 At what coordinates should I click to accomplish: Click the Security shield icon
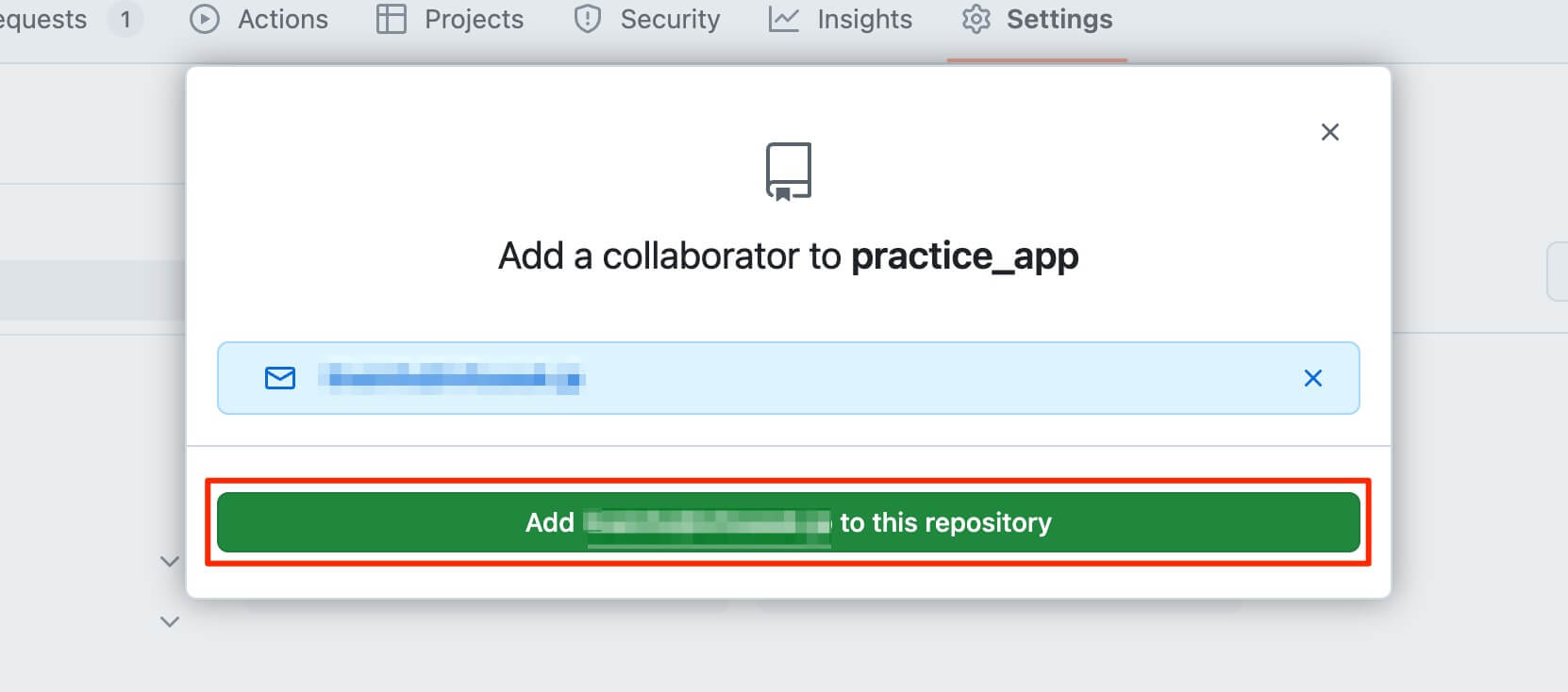(588, 19)
